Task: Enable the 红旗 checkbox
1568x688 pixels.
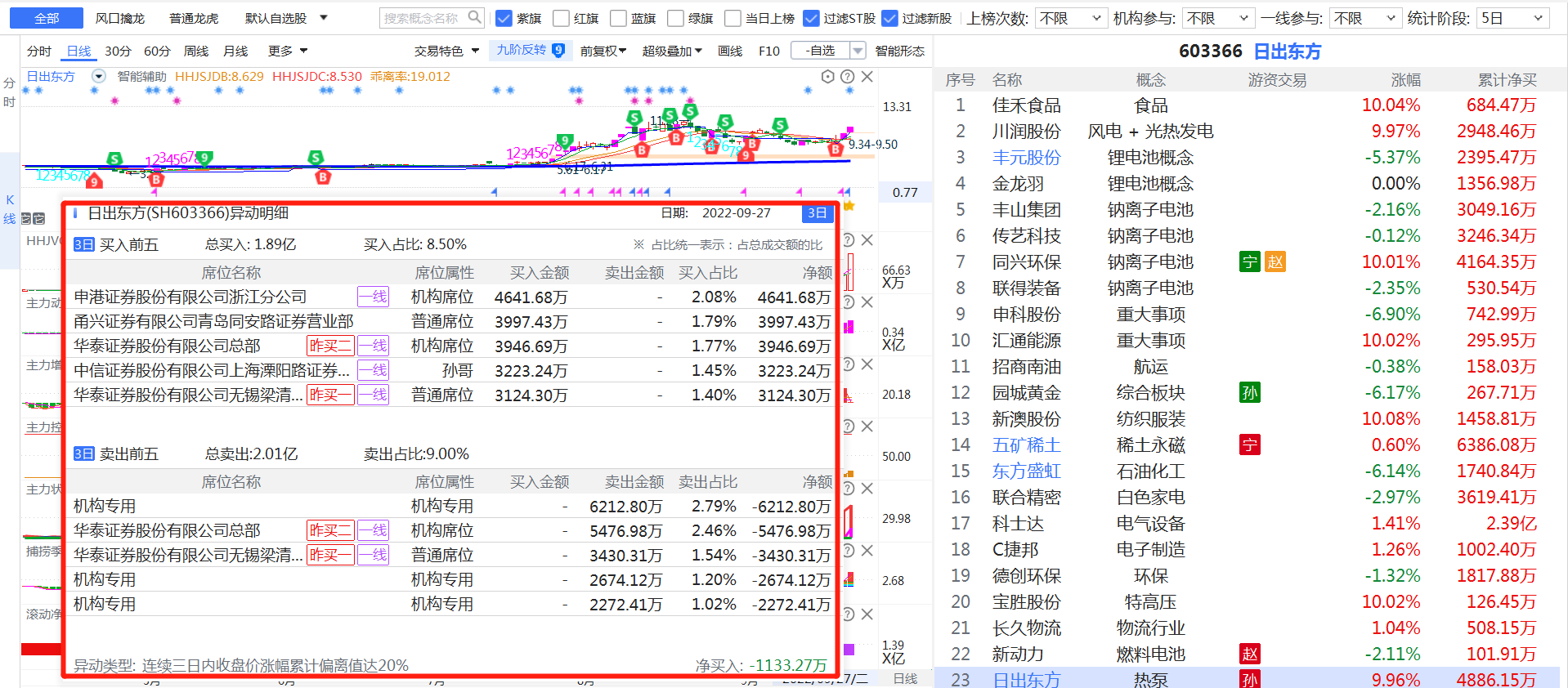Action: [561, 18]
